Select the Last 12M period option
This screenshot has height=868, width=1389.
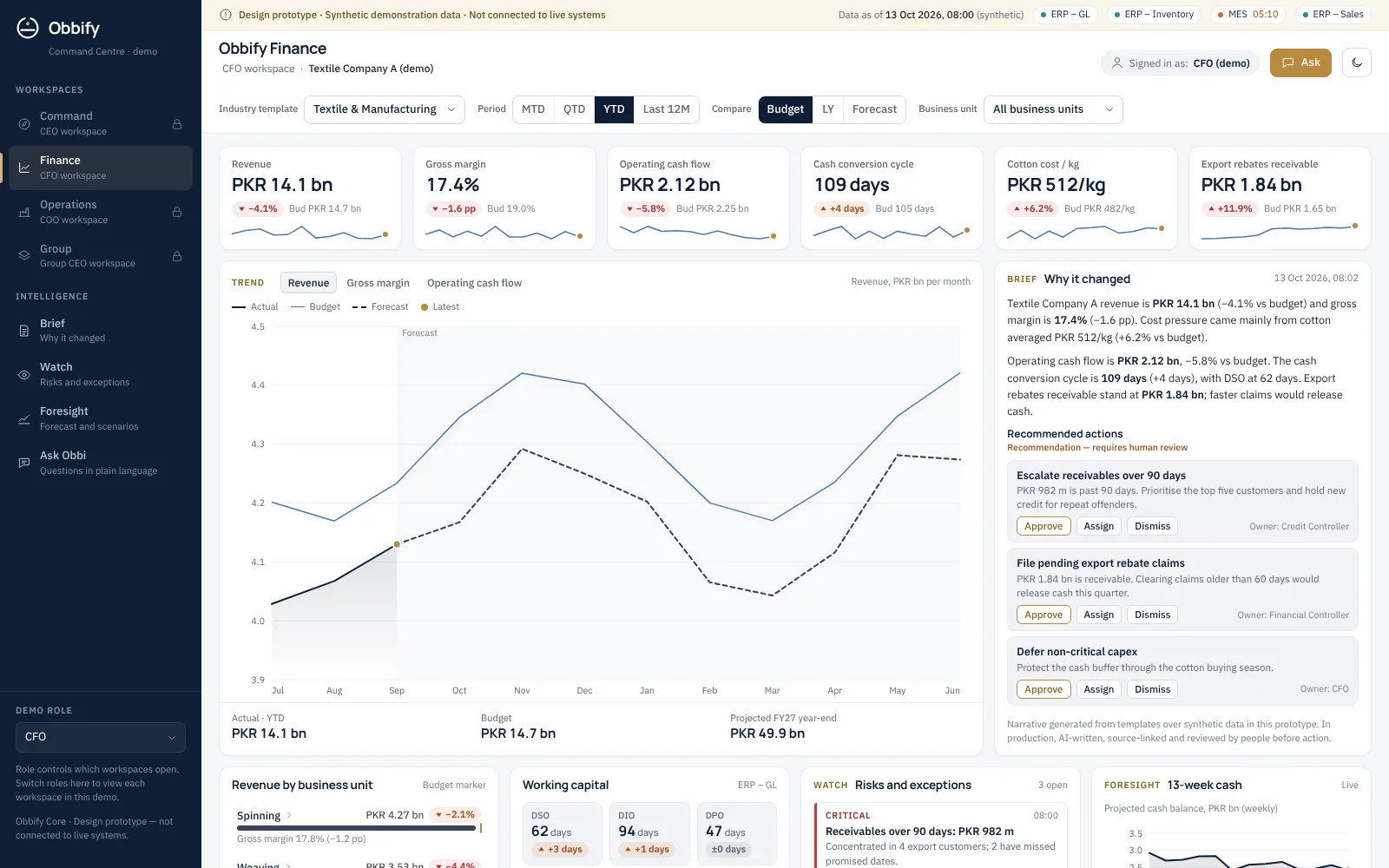pos(666,109)
